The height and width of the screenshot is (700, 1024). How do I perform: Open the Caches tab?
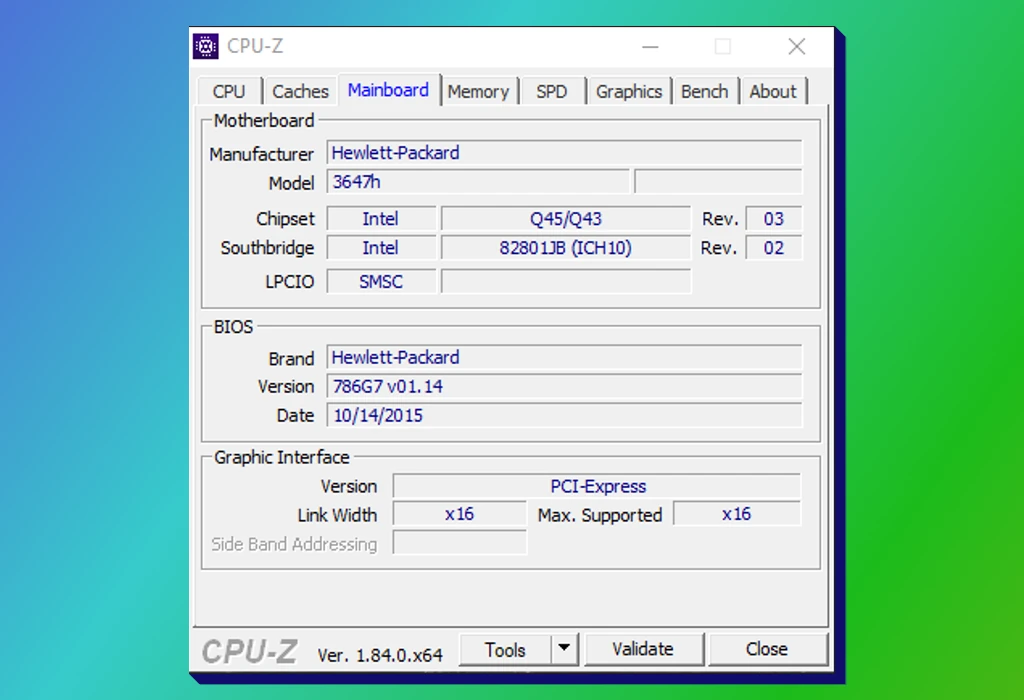300,91
